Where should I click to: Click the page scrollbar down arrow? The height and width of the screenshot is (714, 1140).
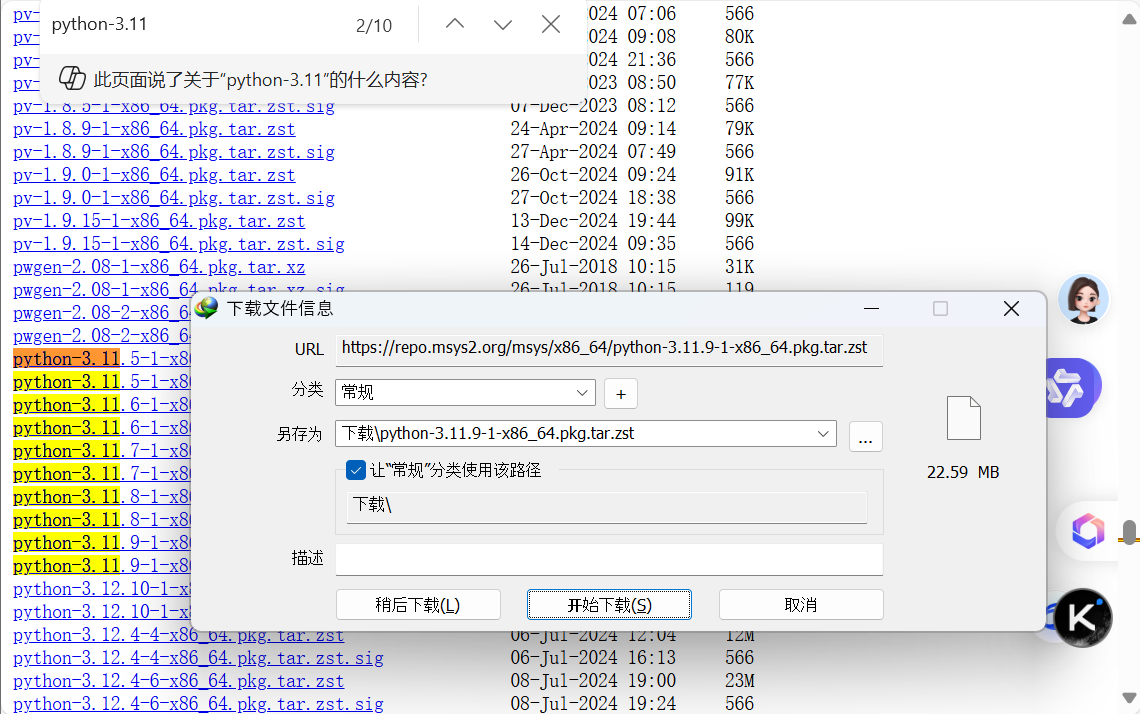click(x=1129, y=698)
